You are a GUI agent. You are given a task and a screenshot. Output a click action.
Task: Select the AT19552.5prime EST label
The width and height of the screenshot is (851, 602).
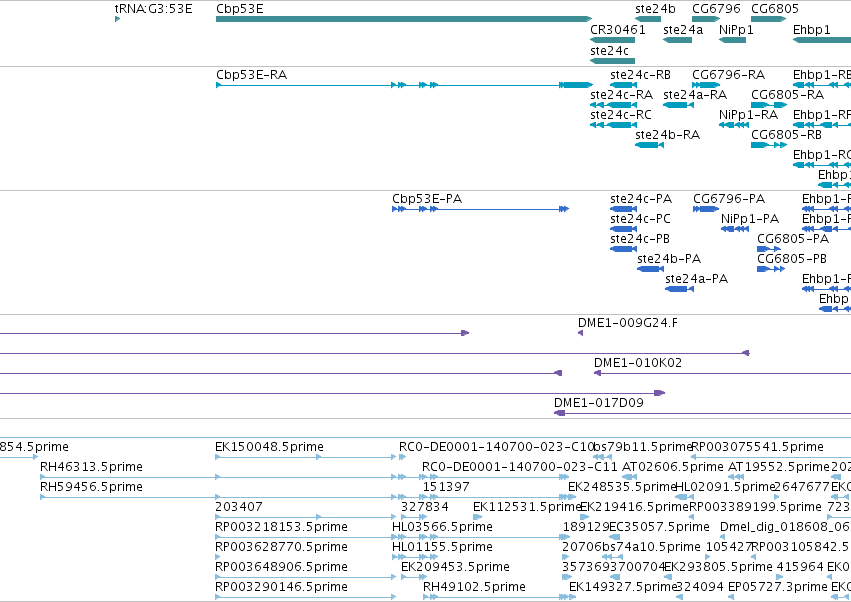tap(778, 467)
